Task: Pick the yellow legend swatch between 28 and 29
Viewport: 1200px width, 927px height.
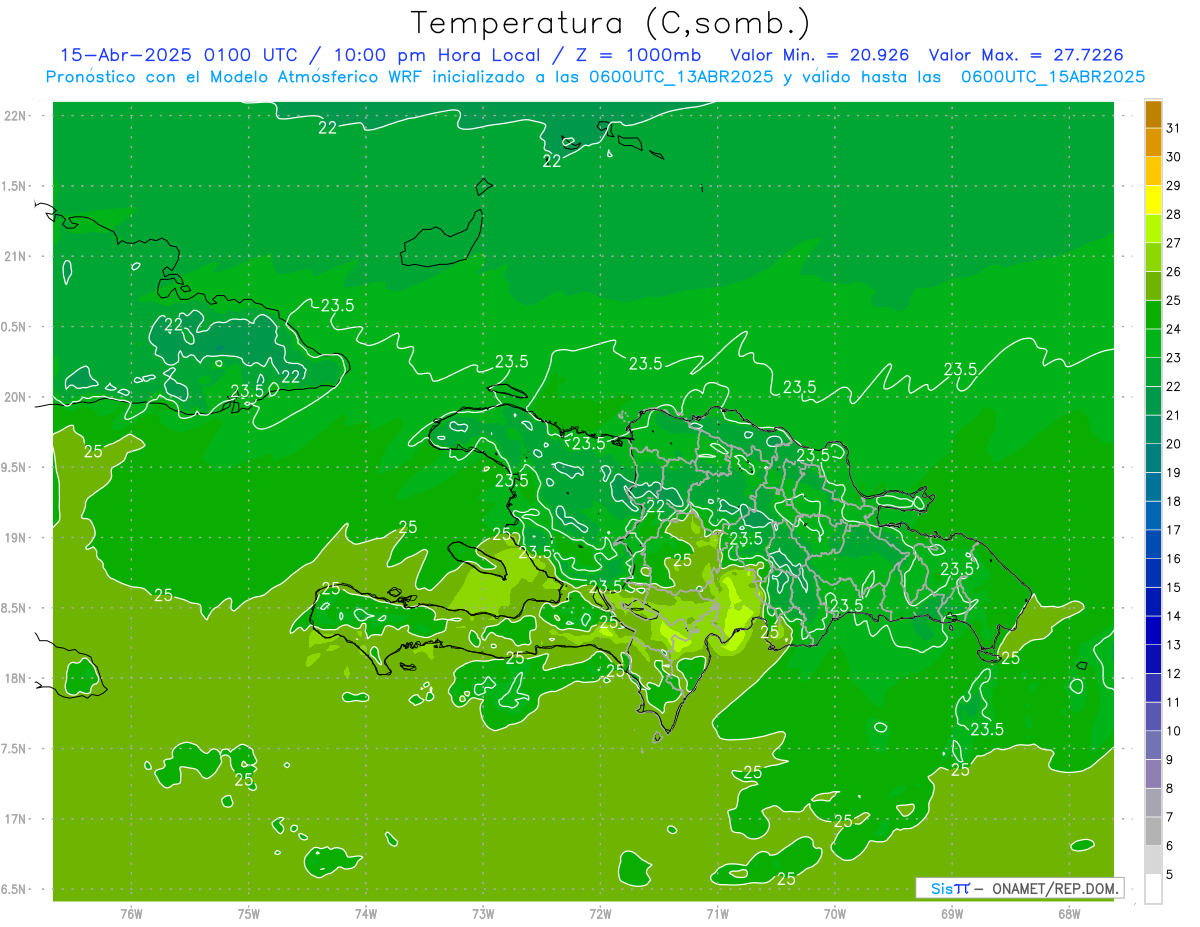Action: pyautogui.click(x=1153, y=200)
